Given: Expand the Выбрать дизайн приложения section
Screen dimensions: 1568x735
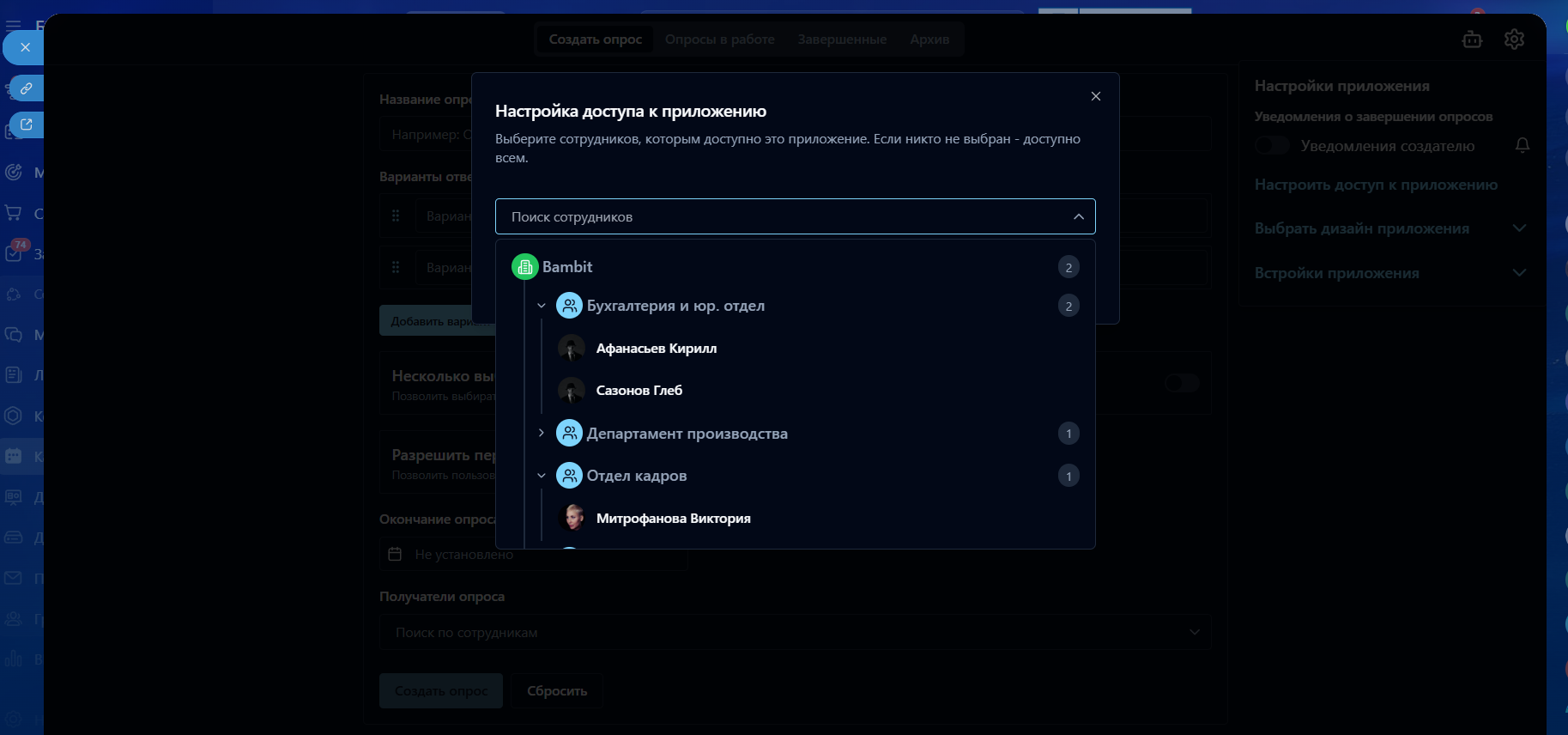Looking at the screenshot, I should [1518, 228].
